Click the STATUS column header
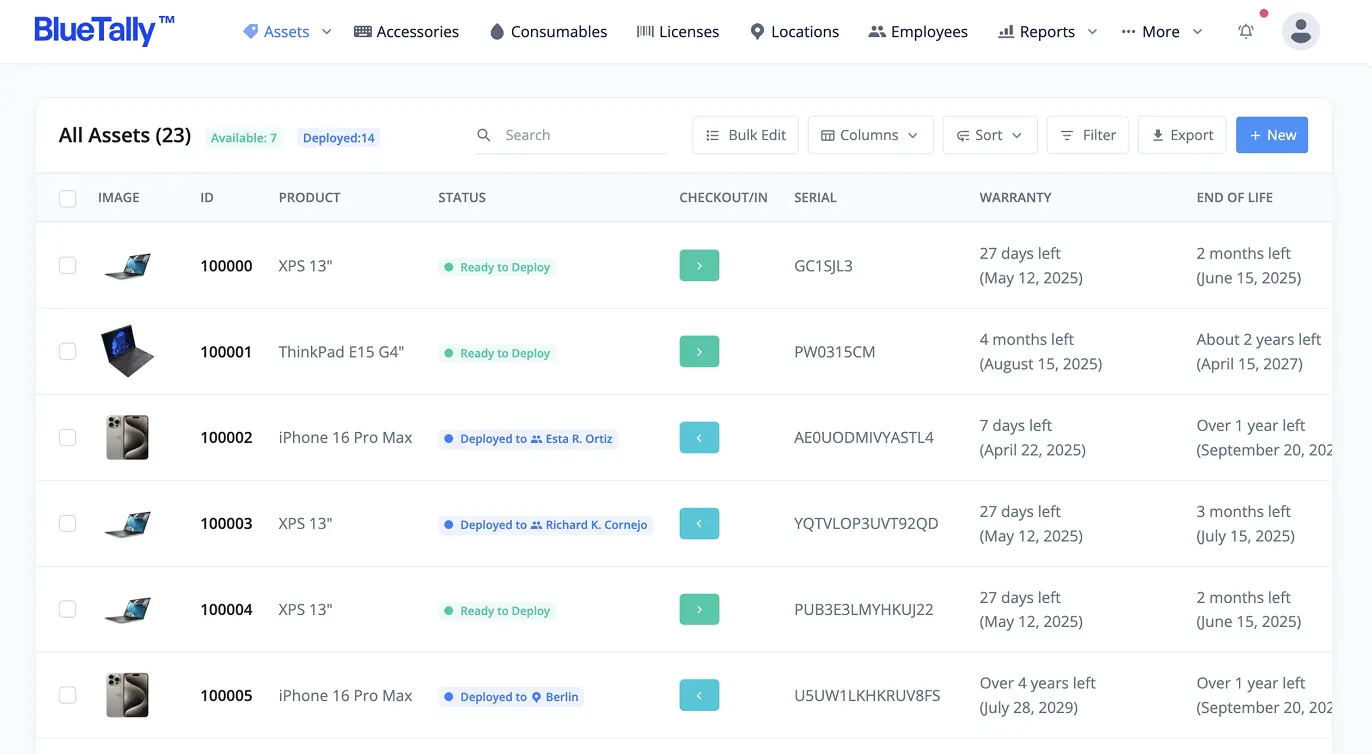 [462, 198]
